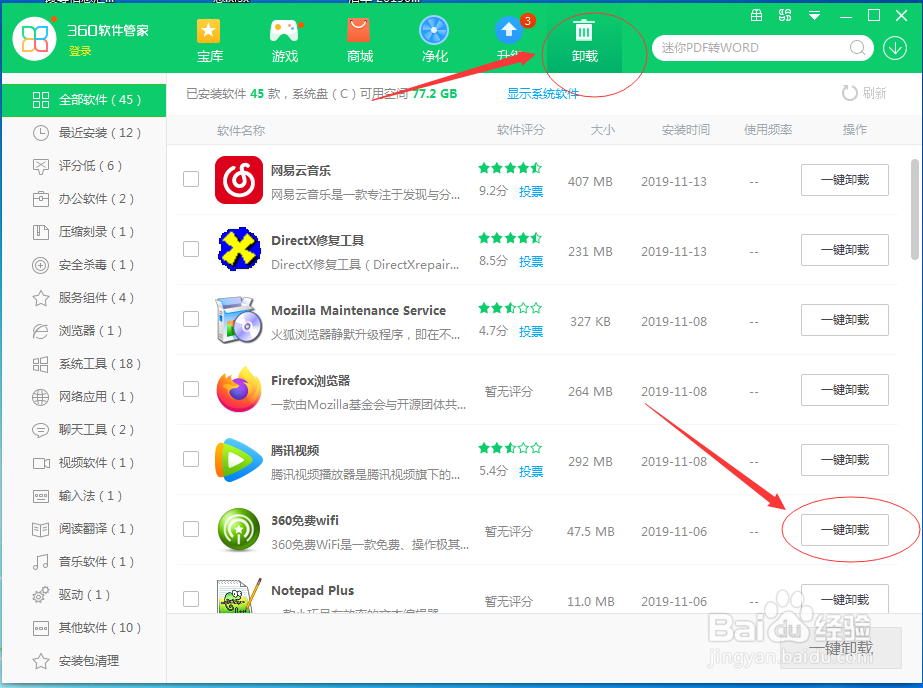The image size is (923, 688).
Task: Click the 刷新 refresh button
Action: [x=864, y=93]
